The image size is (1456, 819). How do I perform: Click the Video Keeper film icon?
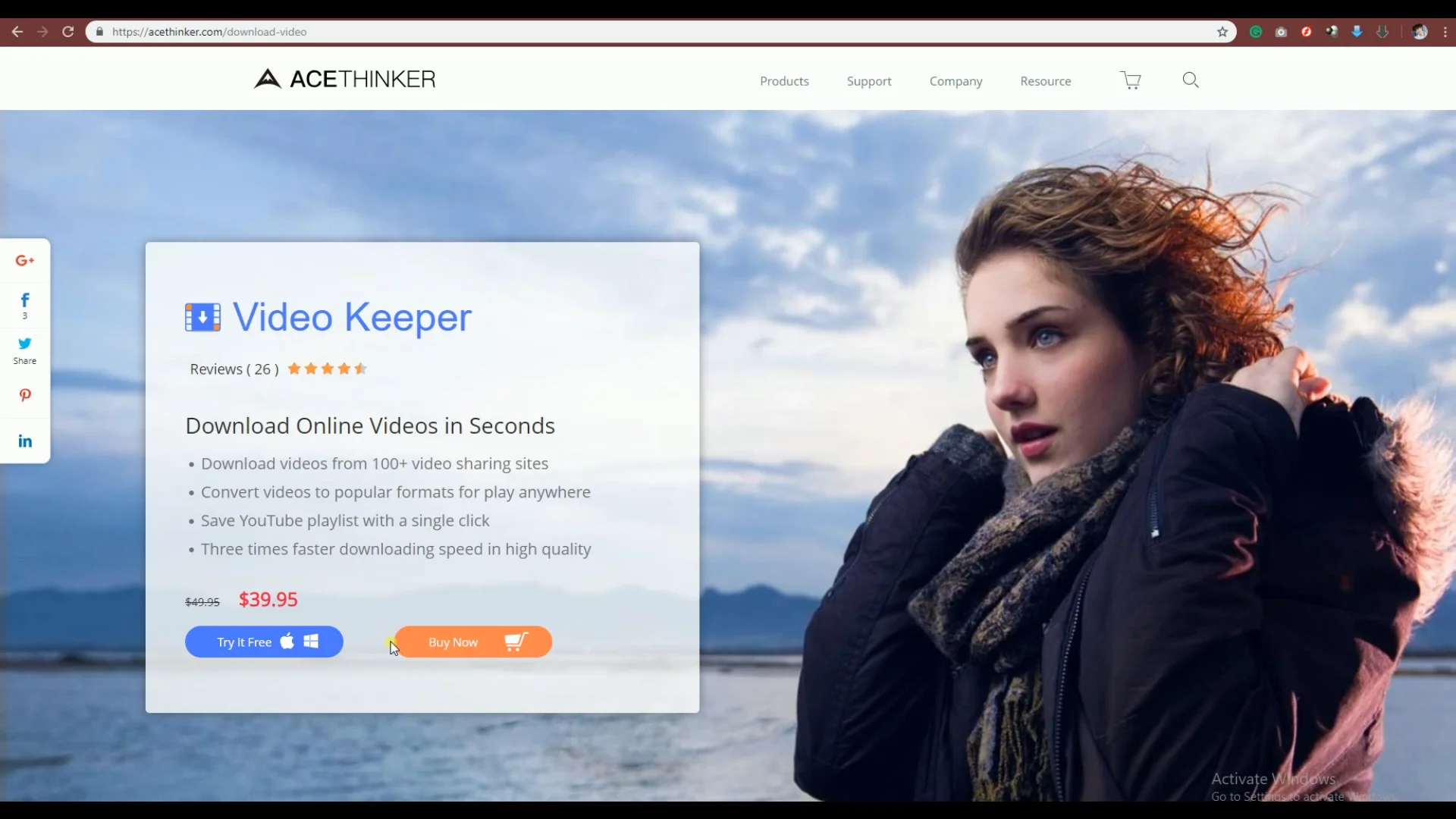202,317
